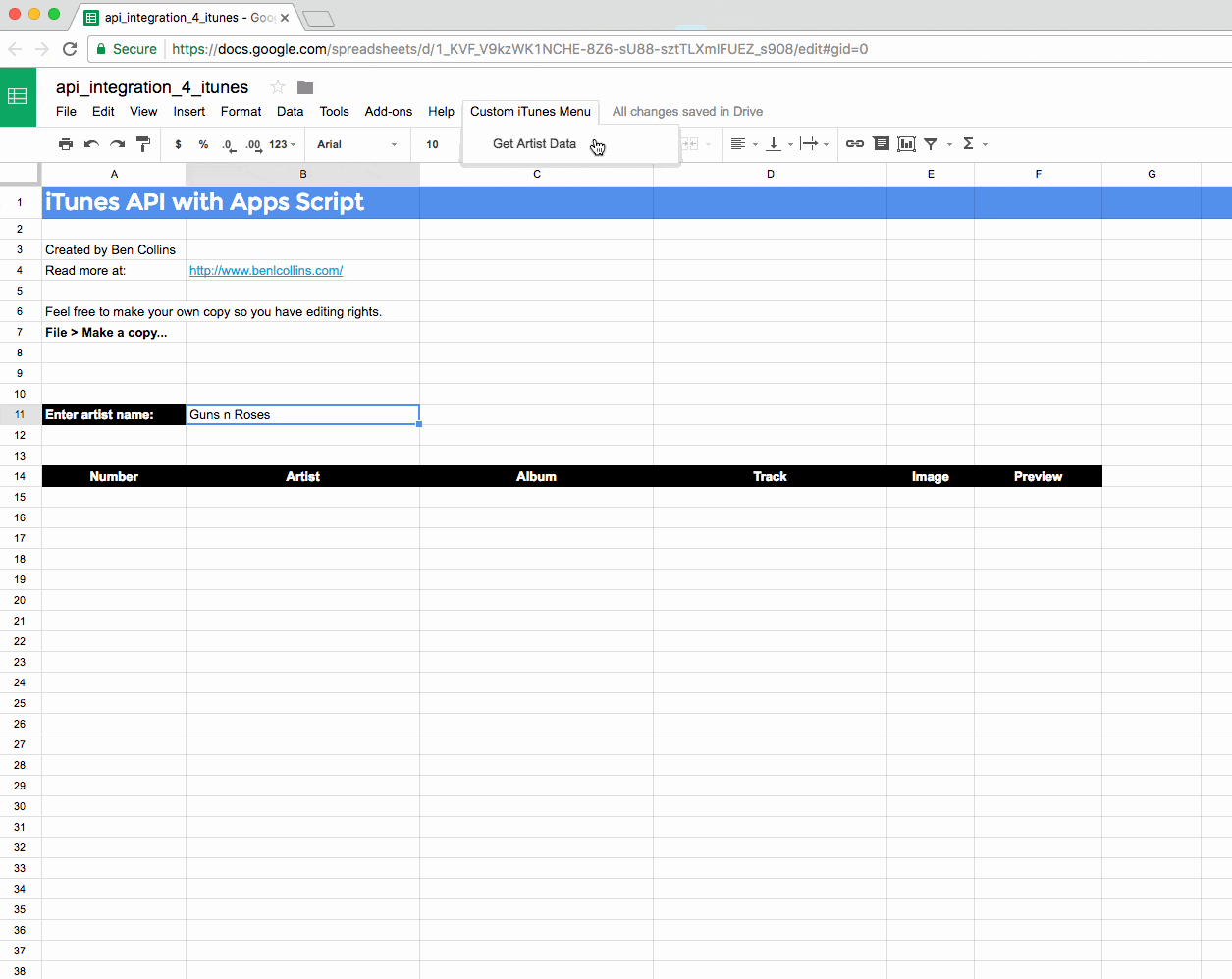Image resolution: width=1232 pixels, height=979 pixels.
Task: Format selection as percent
Action: [203, 143]
